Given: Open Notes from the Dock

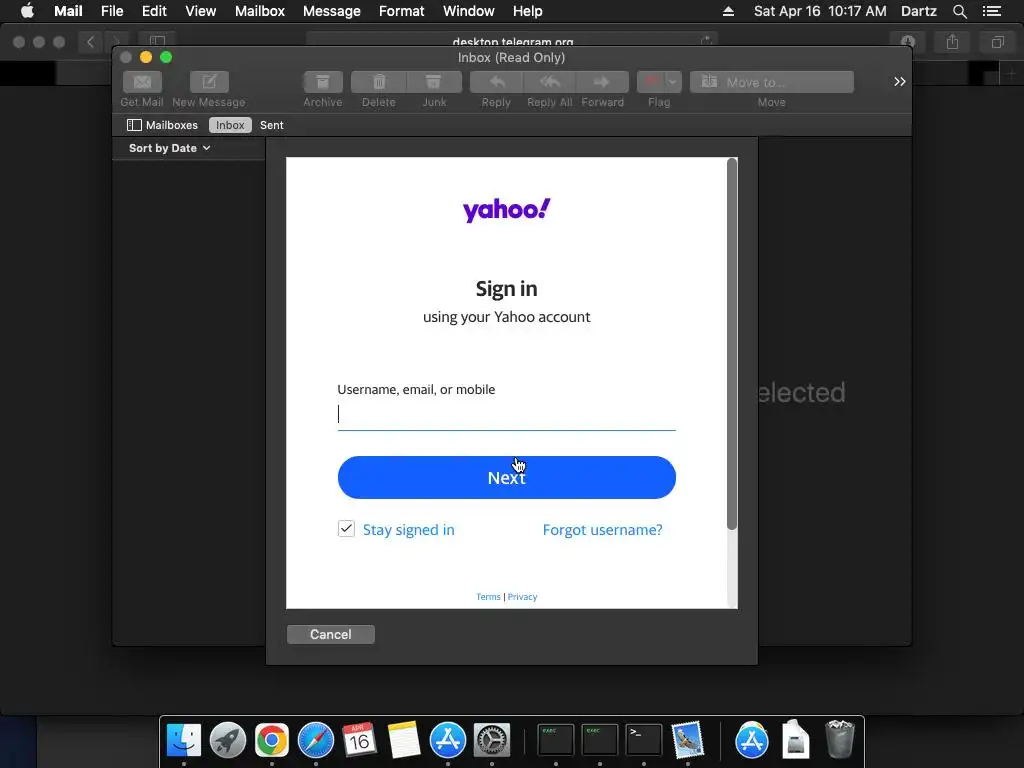Looking at the screenshot, I should tap(404, 741).
